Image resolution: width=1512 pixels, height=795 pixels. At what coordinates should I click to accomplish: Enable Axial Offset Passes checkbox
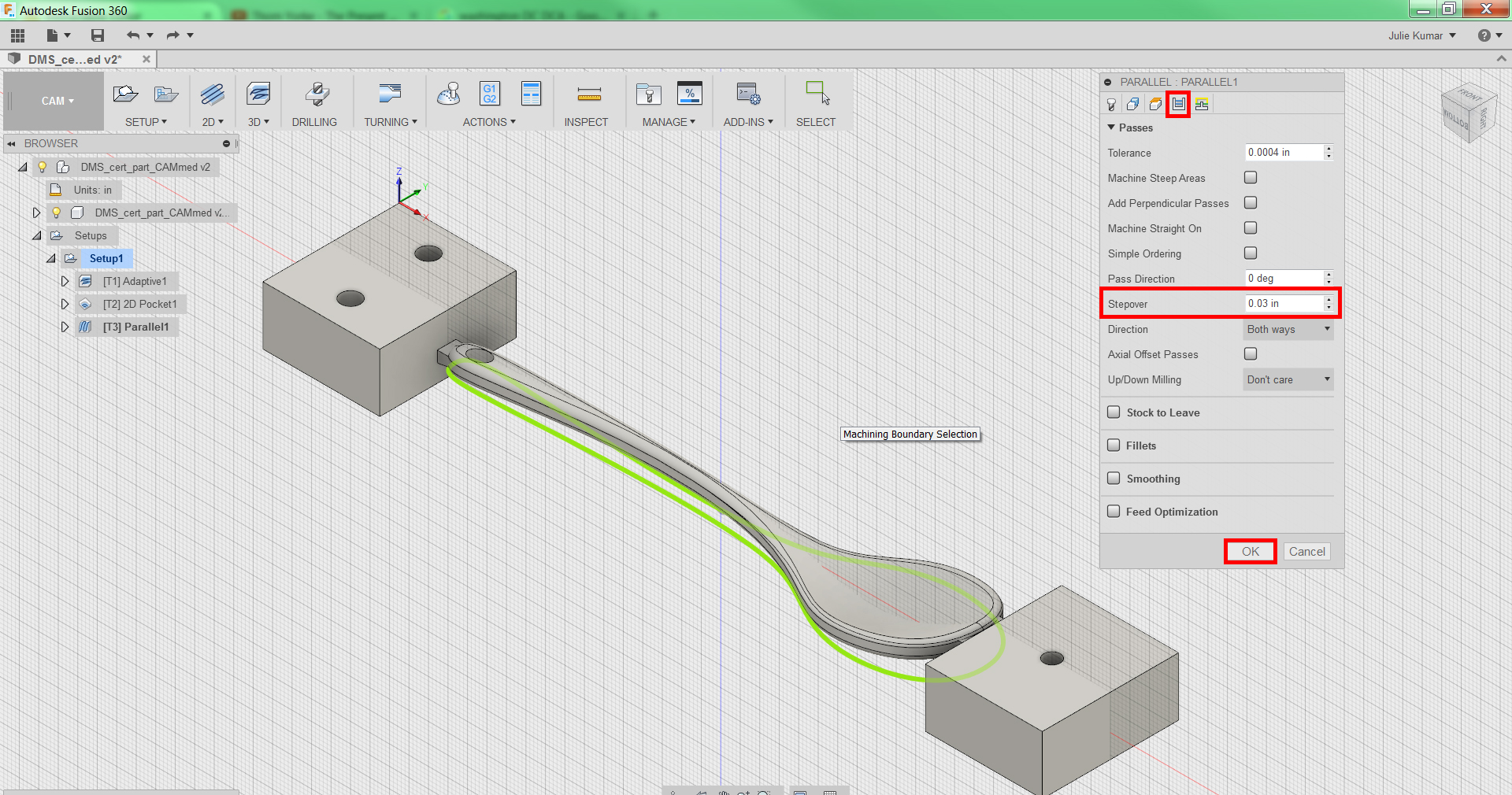click(x=1251, y=354)
